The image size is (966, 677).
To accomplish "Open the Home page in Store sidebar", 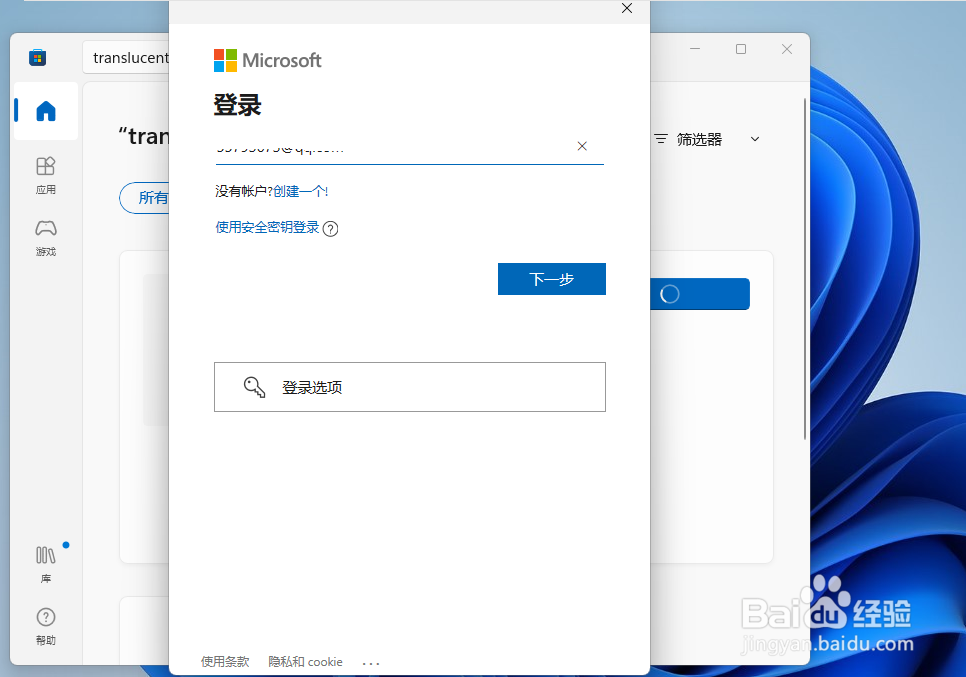I will (46, 111).
